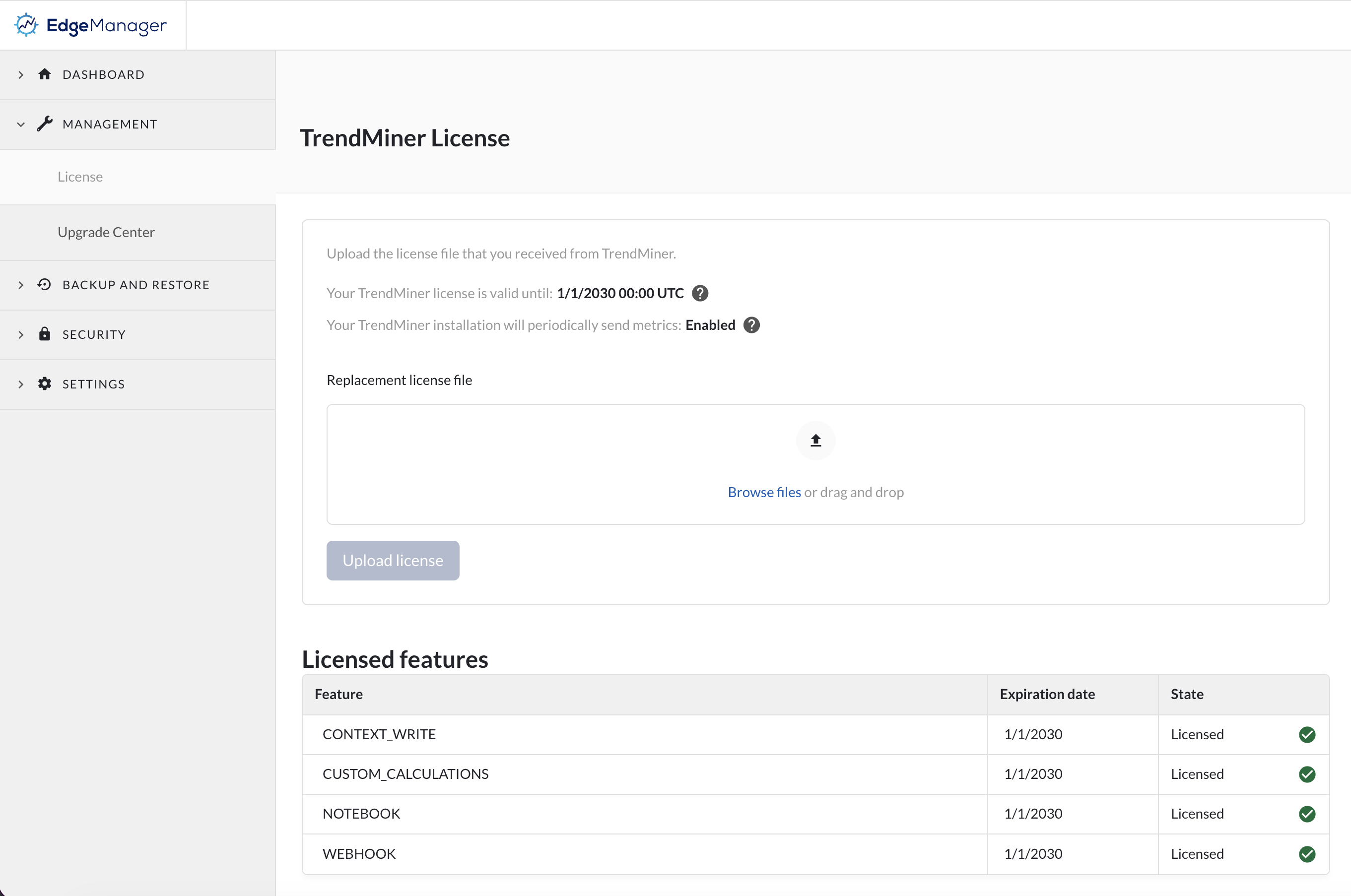Open help for license validity date
The width and height of the screenshot is (1351, 896).
[700, 293]
